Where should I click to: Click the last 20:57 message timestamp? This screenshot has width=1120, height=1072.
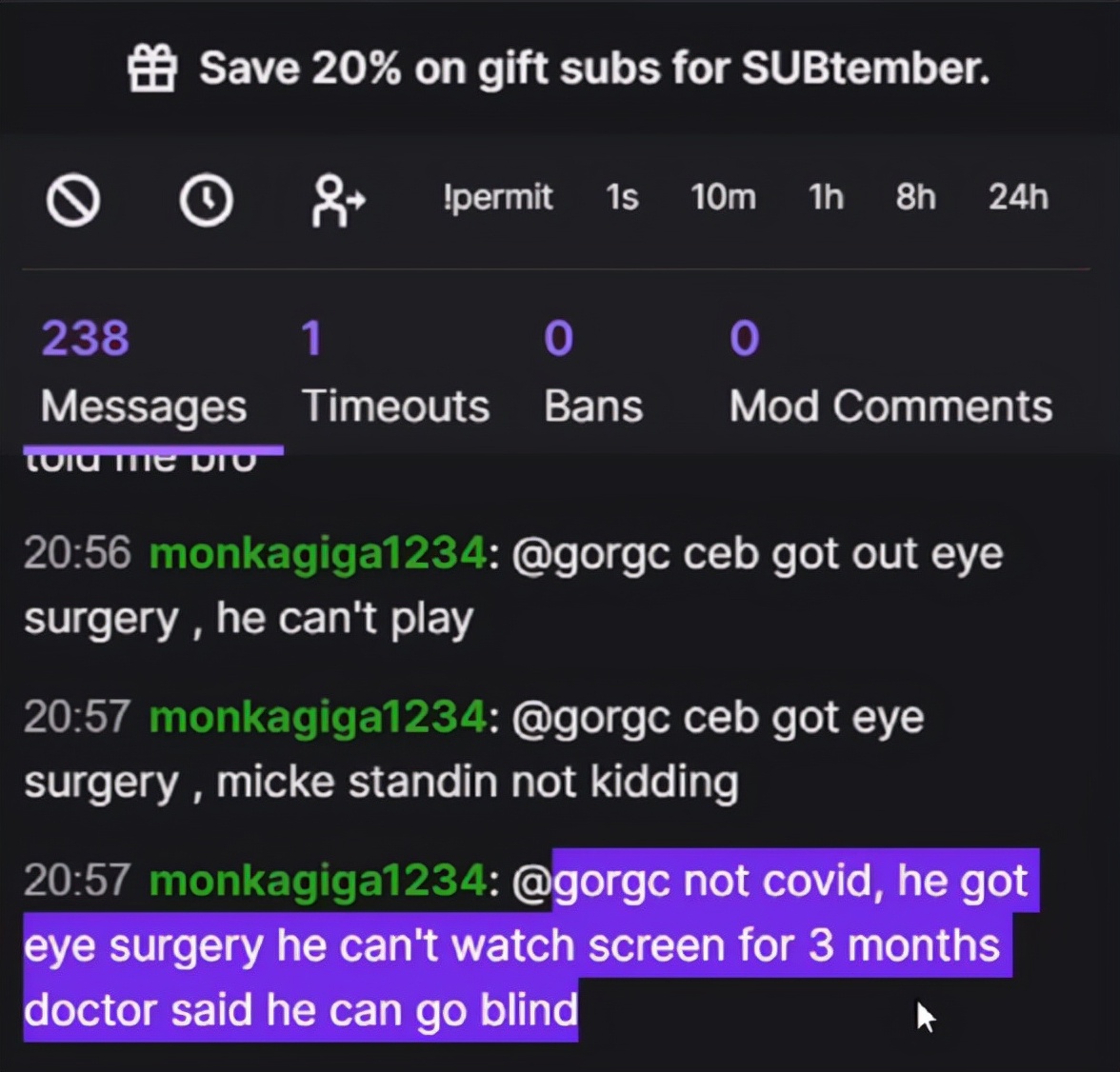pyautogui.click(x=76, y=880)
